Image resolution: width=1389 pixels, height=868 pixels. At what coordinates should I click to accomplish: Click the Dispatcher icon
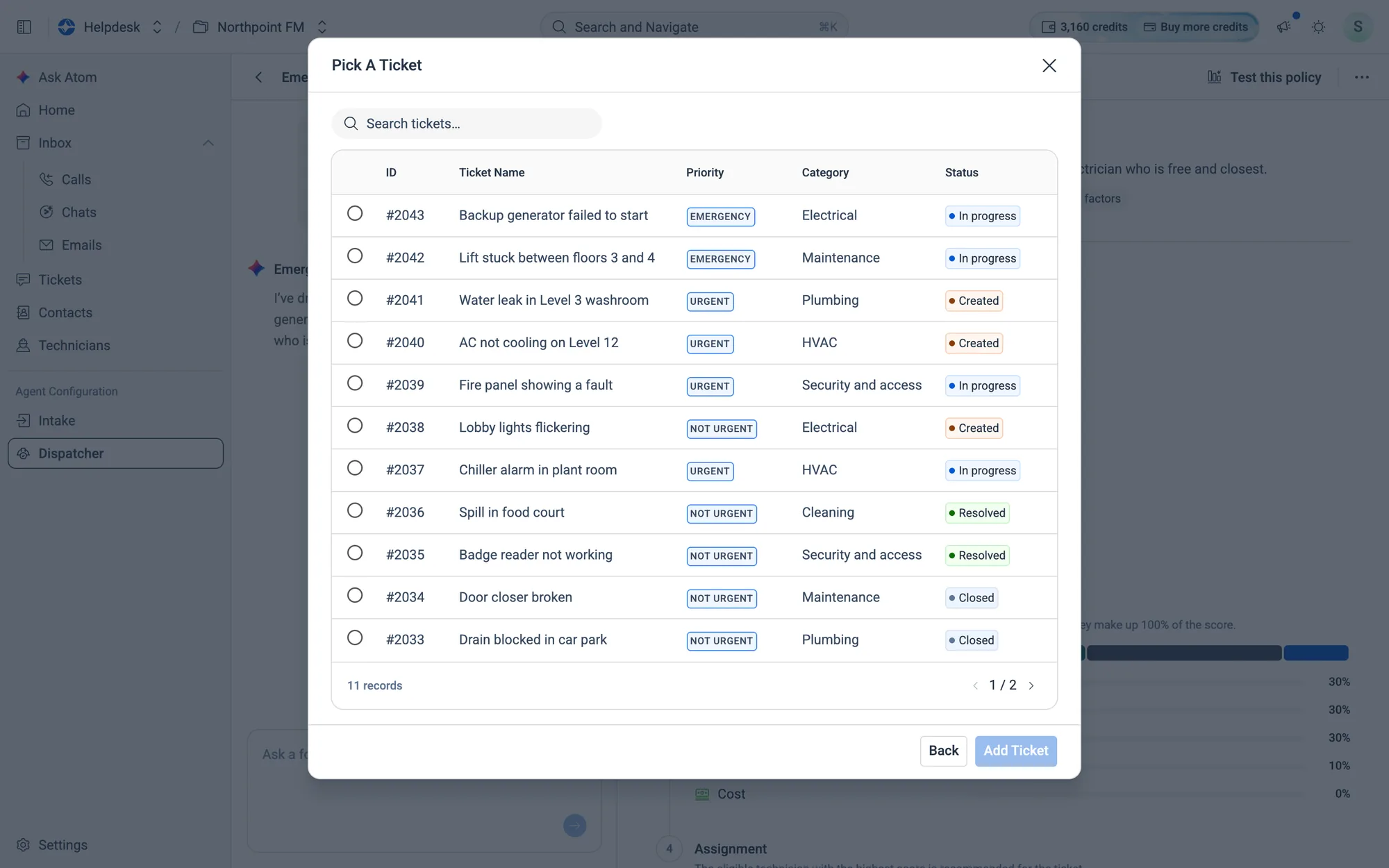coord(24,453)
